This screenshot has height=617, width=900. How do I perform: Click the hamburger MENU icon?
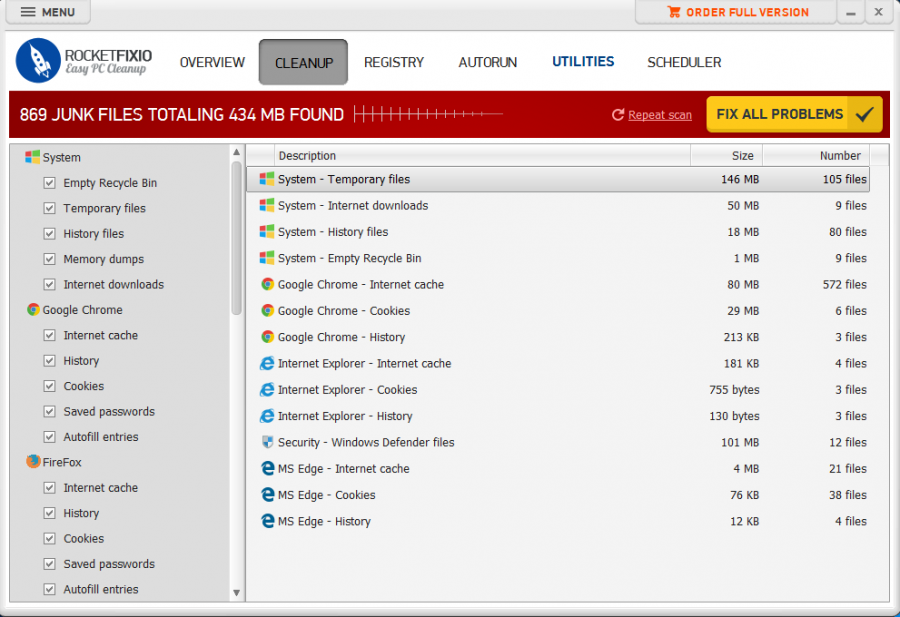28,12
